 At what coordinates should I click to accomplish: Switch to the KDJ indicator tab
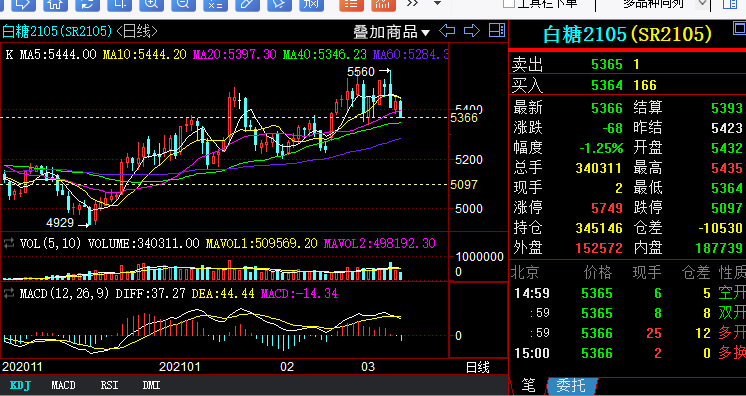(x=20, y=385)
